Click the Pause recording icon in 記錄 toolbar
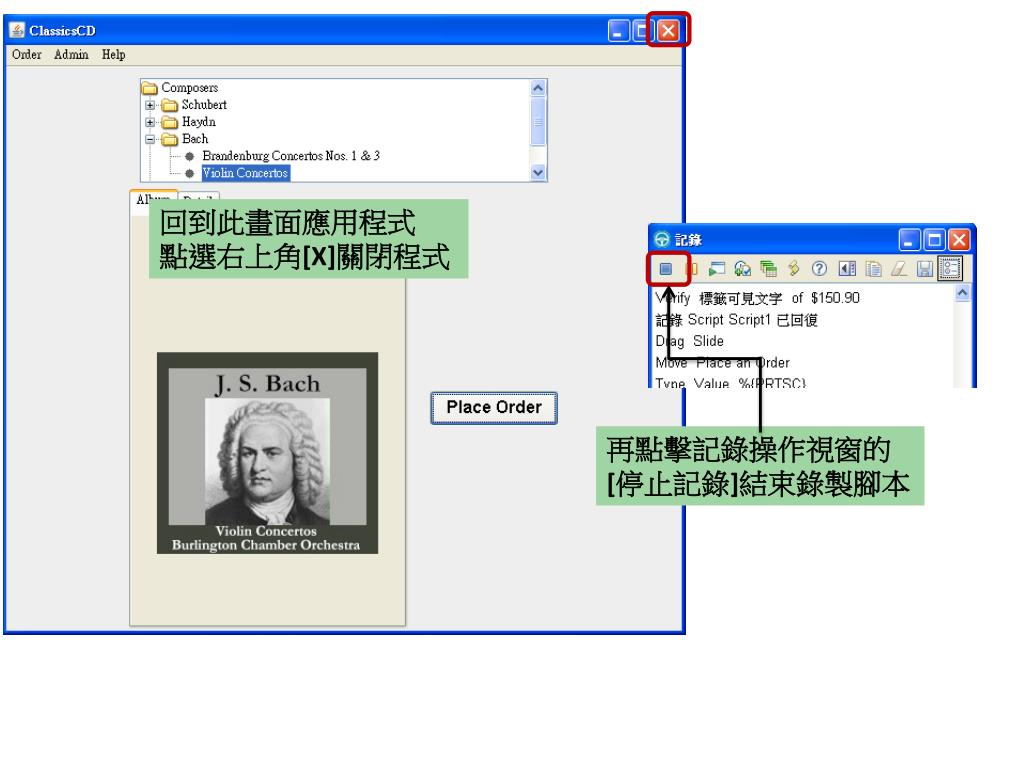This screenshot has width=1024, height=768. (x=692, y=269)
